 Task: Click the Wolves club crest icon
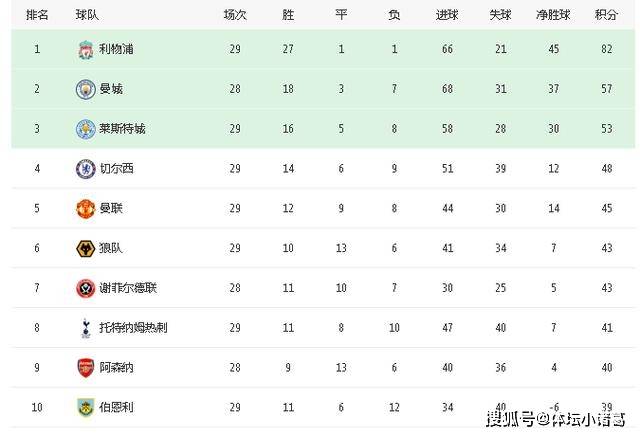(85, 248)
